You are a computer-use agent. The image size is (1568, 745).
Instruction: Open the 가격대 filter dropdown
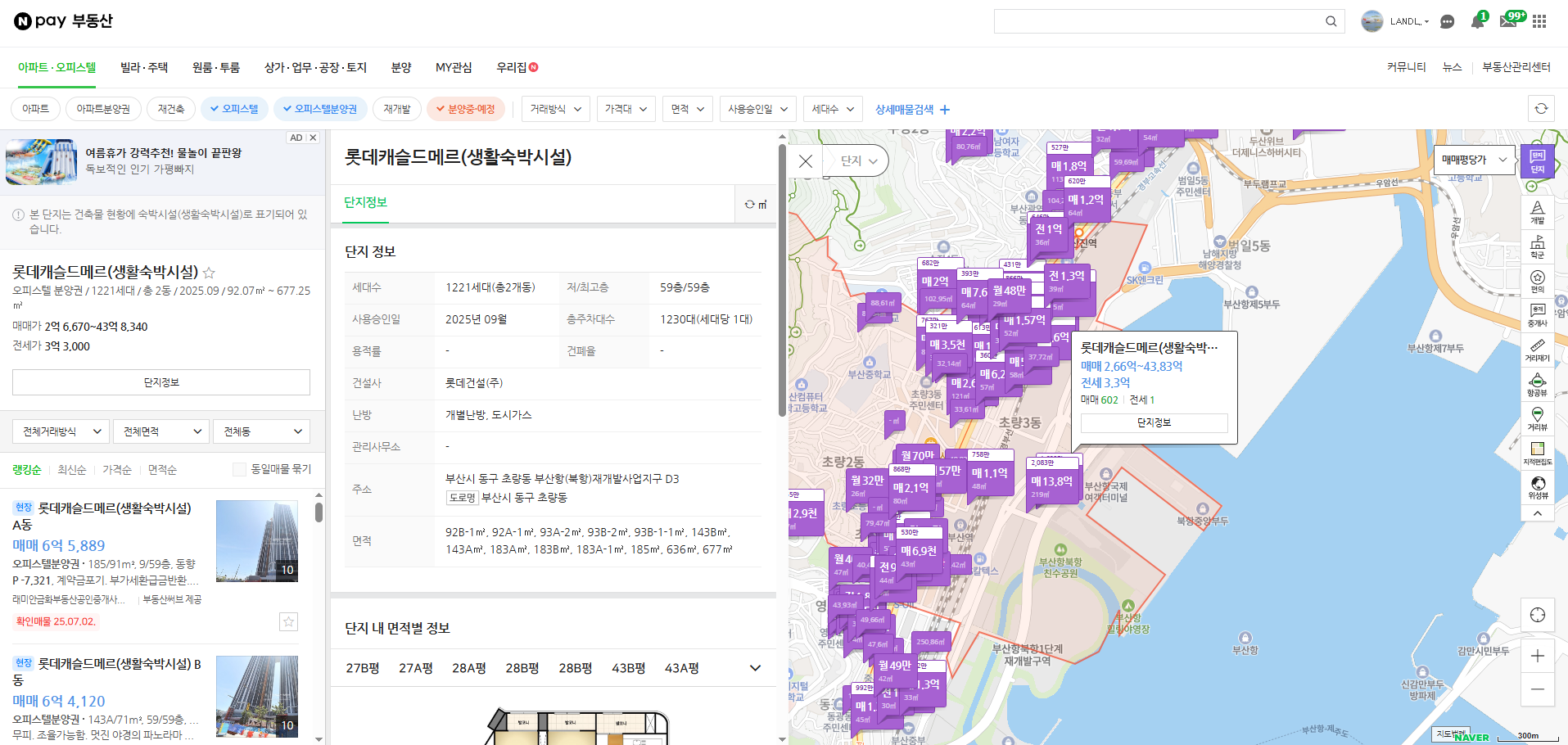pyautogui.click(x=626, y=109)
